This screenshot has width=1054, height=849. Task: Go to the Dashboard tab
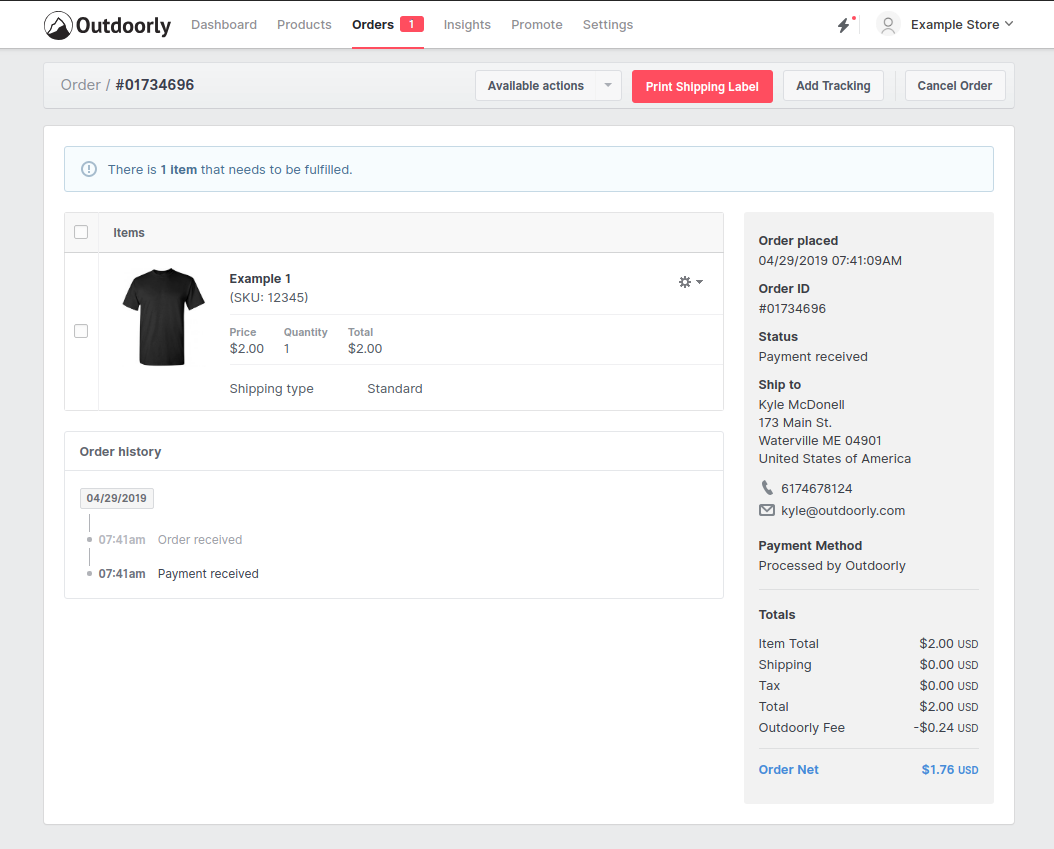224,25
